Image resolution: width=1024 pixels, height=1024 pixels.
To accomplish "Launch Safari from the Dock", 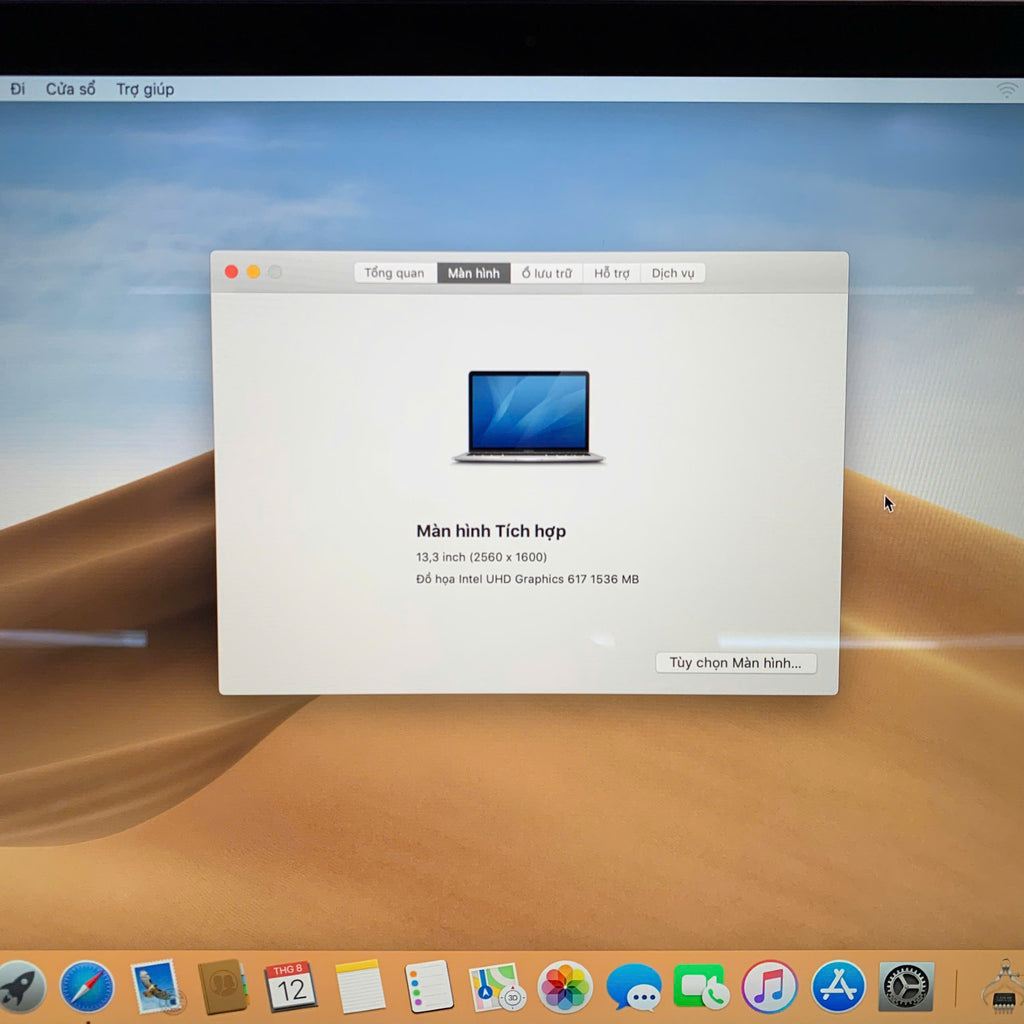I will click(x=86, y=987).
